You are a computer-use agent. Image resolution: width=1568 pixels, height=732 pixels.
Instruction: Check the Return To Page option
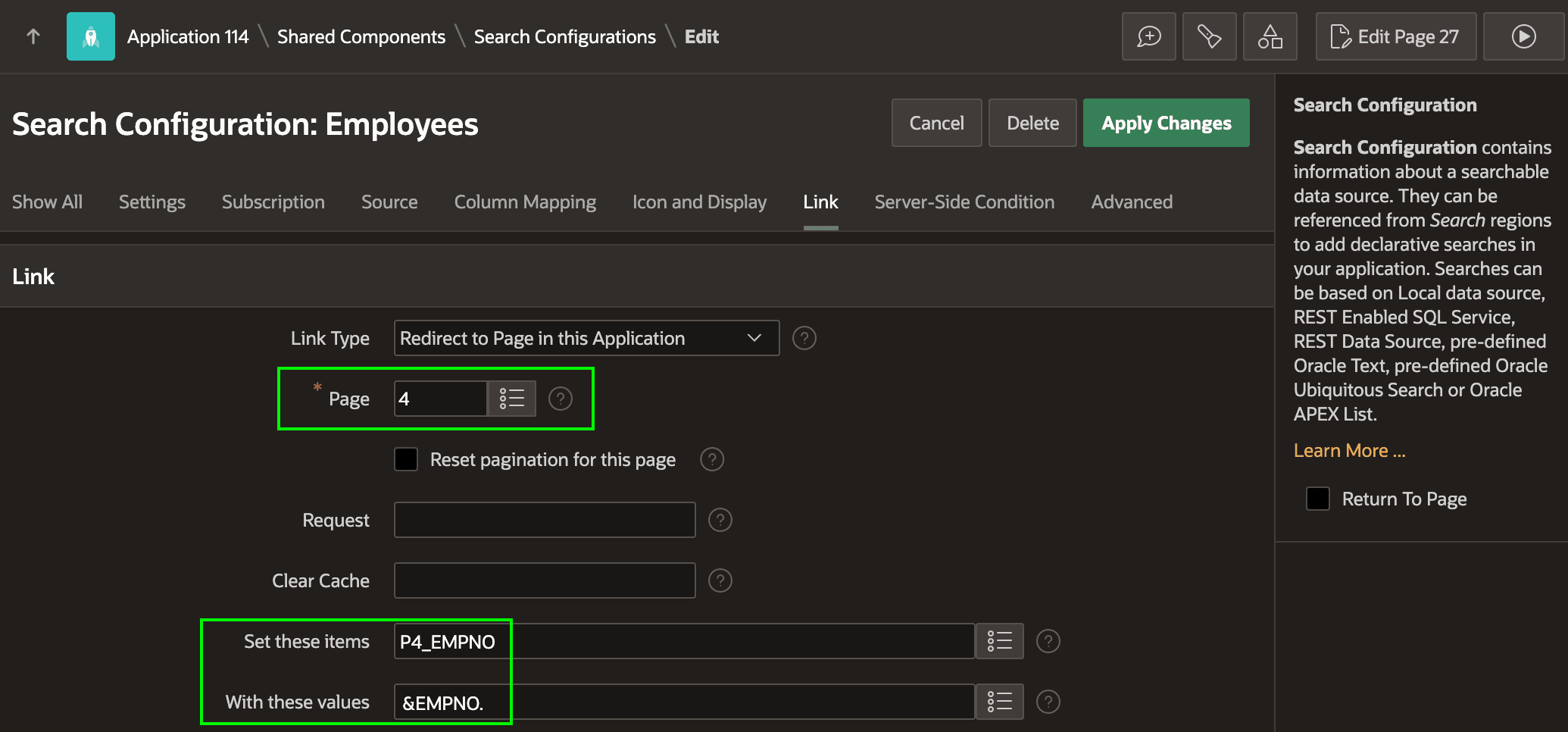(1318, 499)
